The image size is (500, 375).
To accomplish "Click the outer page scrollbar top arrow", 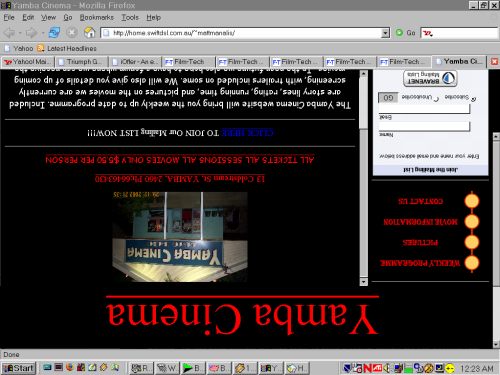I will pos(496,136).
